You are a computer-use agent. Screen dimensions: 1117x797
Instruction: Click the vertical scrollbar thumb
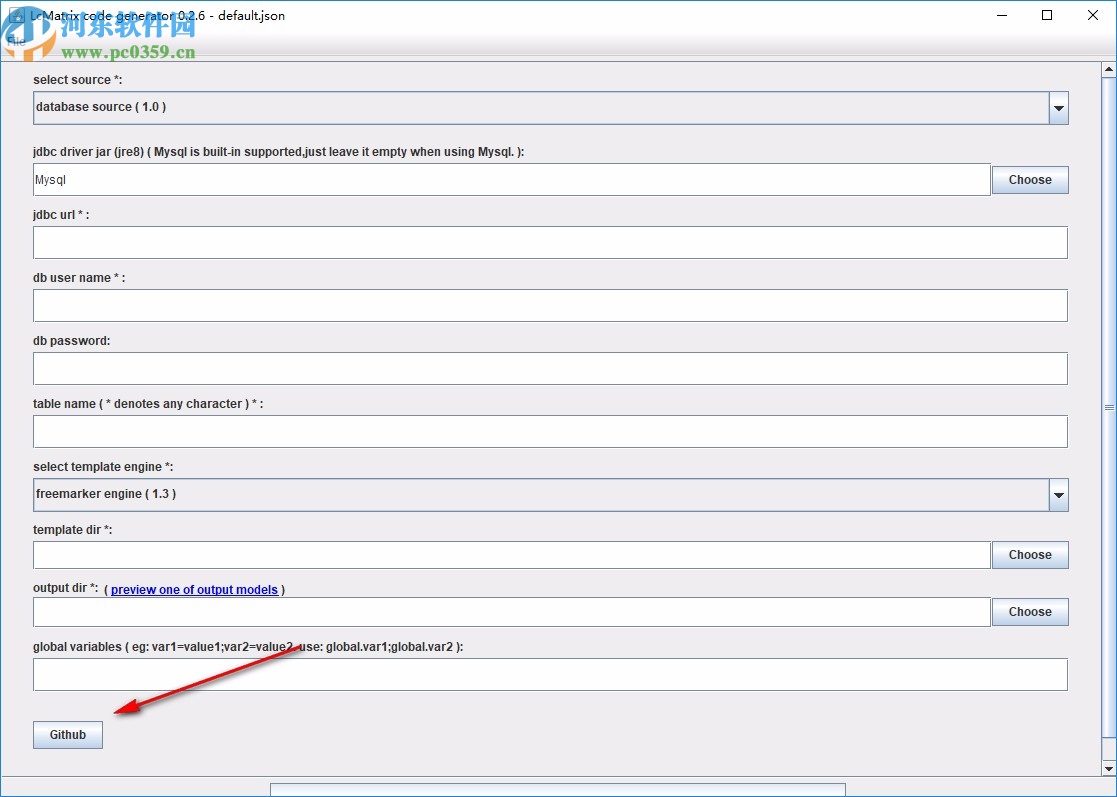(x=1109, y=407)
